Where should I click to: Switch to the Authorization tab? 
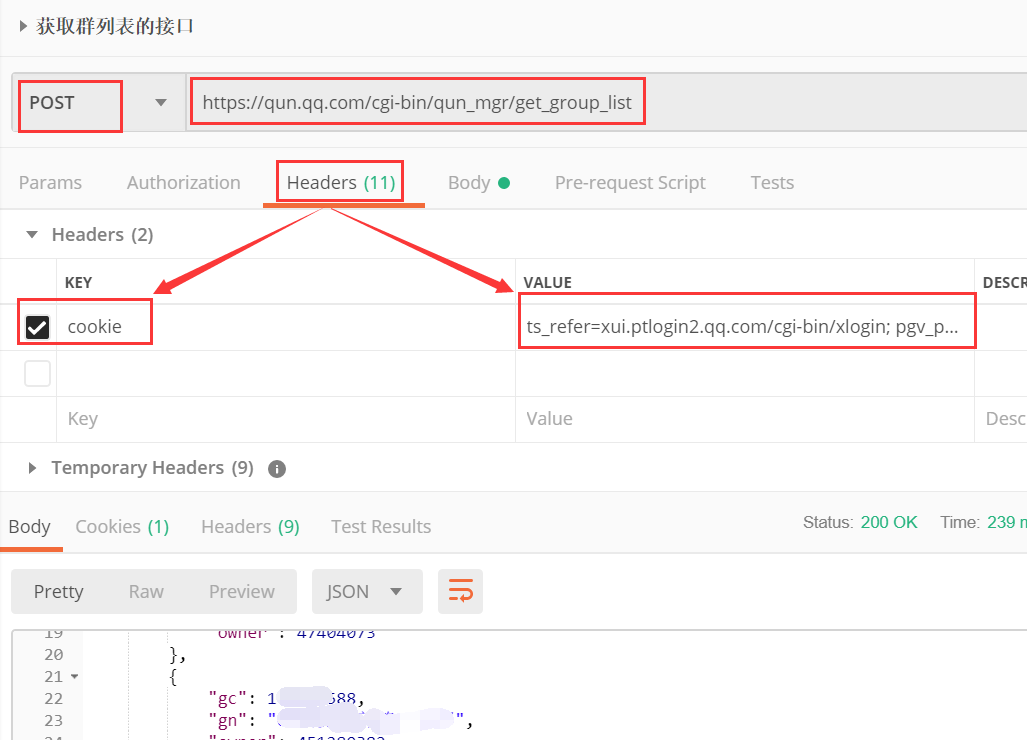pos(183,183)
